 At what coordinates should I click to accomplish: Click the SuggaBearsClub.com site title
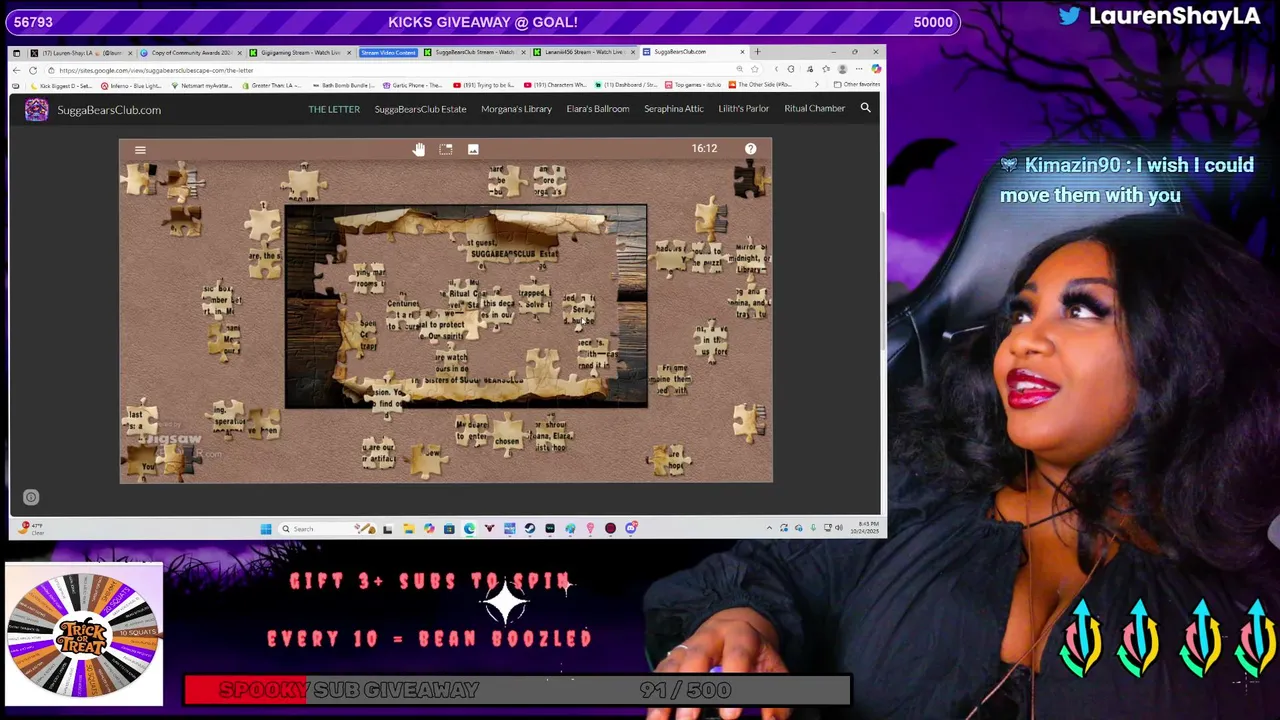coord(109,110)
